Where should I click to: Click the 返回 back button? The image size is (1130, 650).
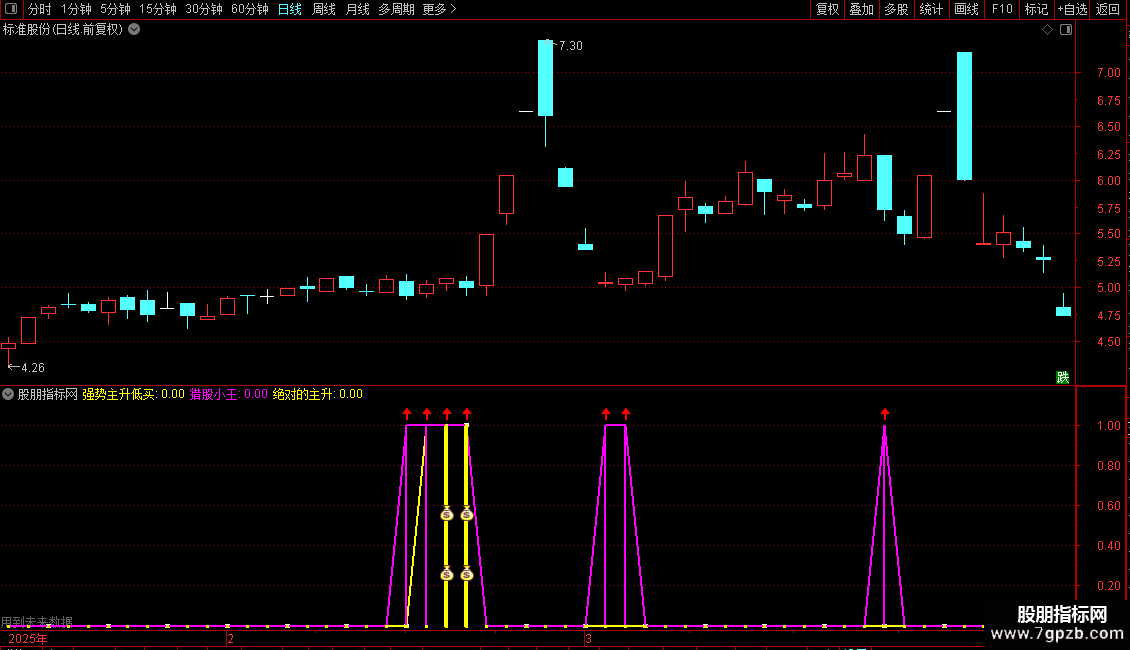[1108, 9]
